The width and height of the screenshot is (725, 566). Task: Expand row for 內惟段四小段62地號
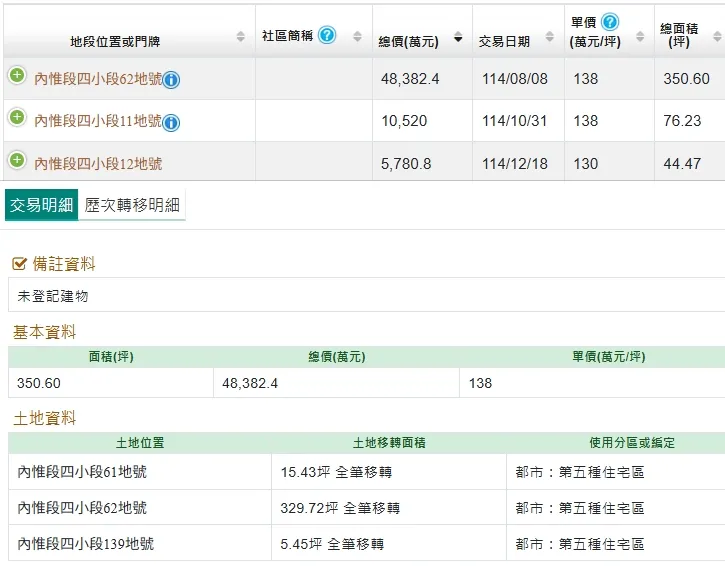click(17, 76)
